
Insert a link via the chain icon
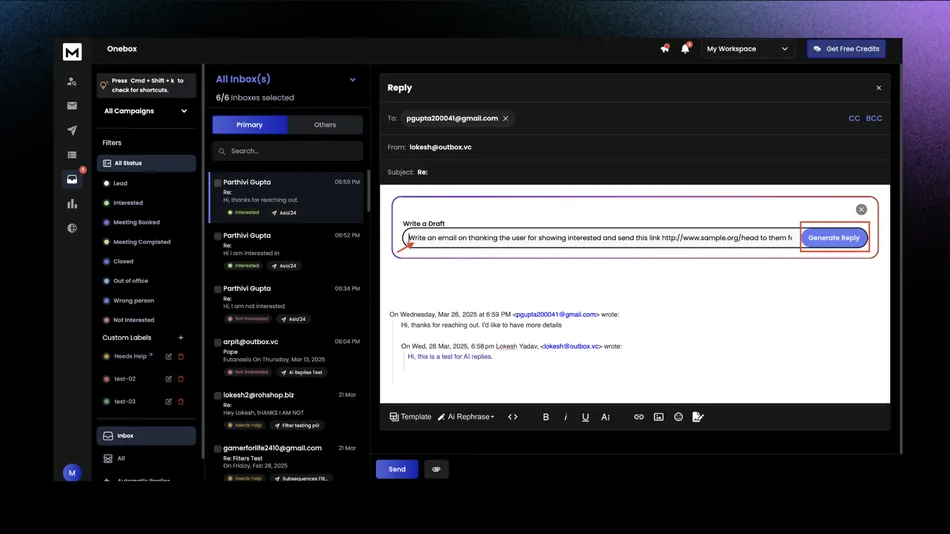tap(639, 417)
